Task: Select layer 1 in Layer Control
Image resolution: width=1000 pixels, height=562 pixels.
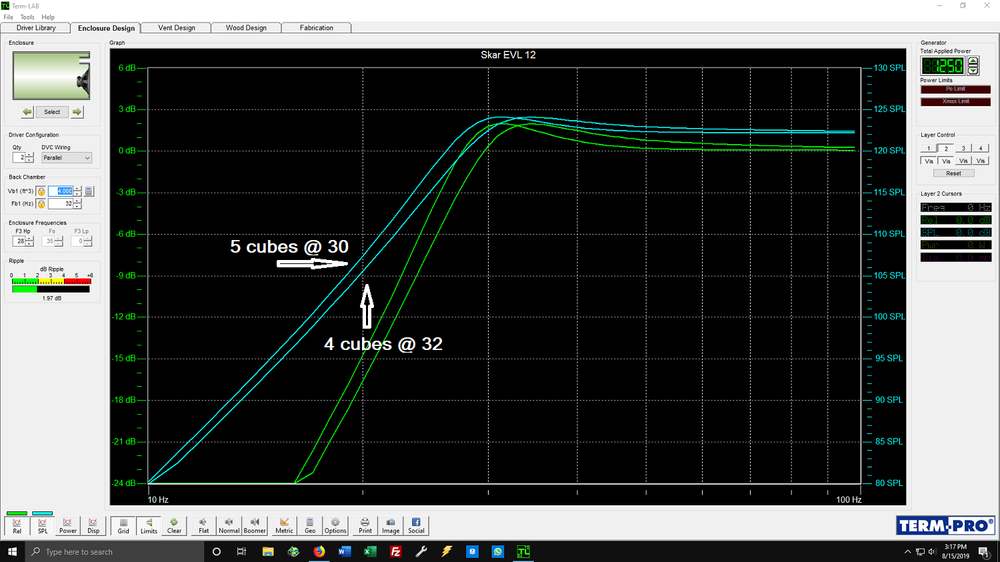Action: [x=929, y=148]
